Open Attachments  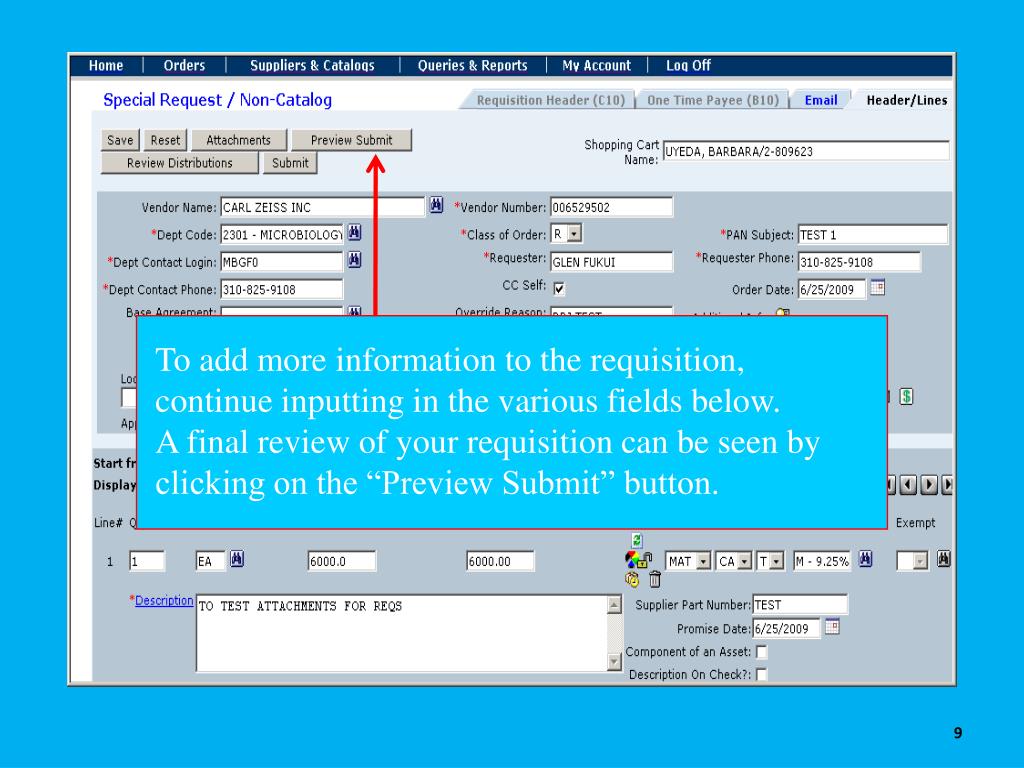(238, 140)
